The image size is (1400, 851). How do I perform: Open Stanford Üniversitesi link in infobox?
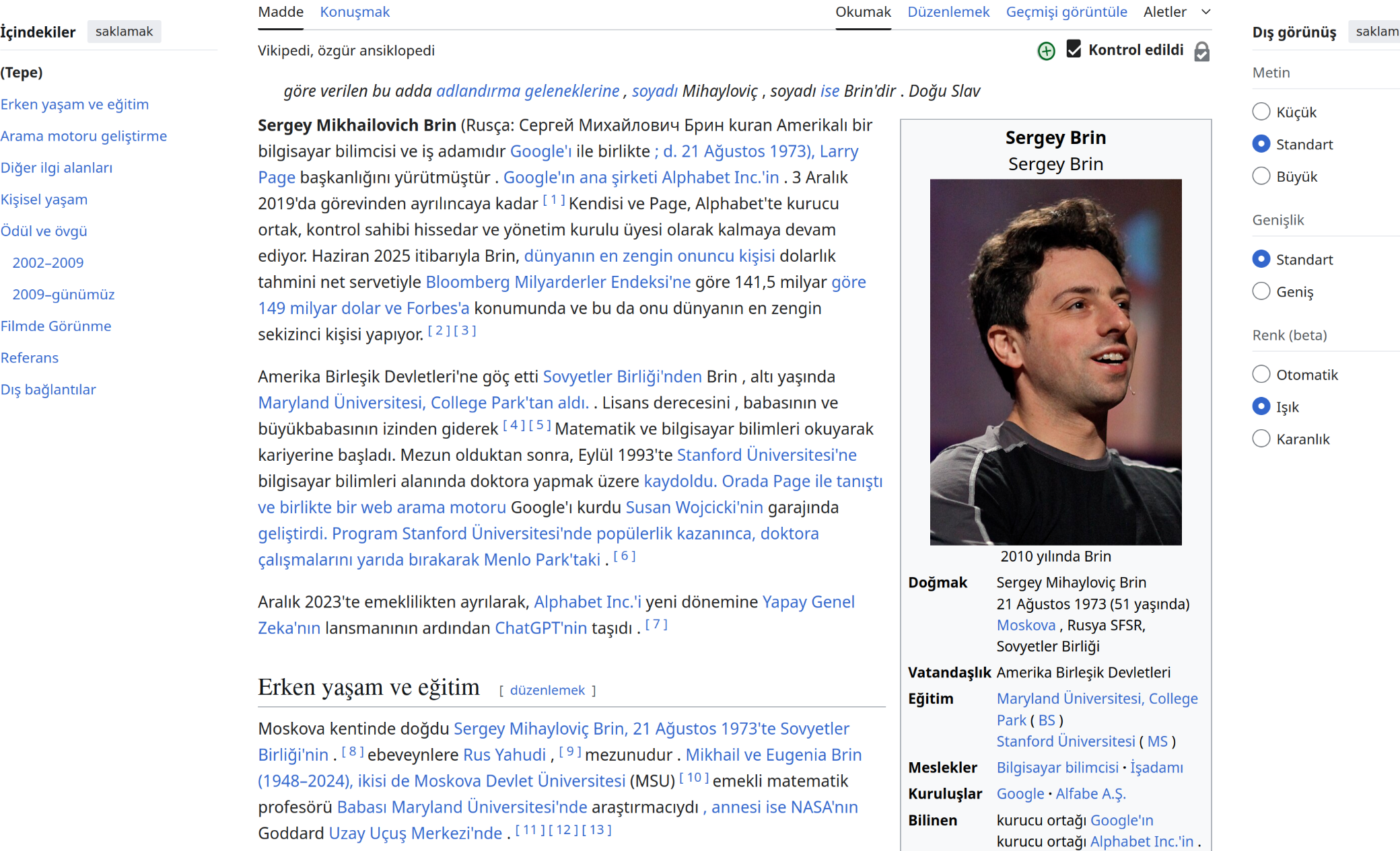click(x=1065, y=741)
